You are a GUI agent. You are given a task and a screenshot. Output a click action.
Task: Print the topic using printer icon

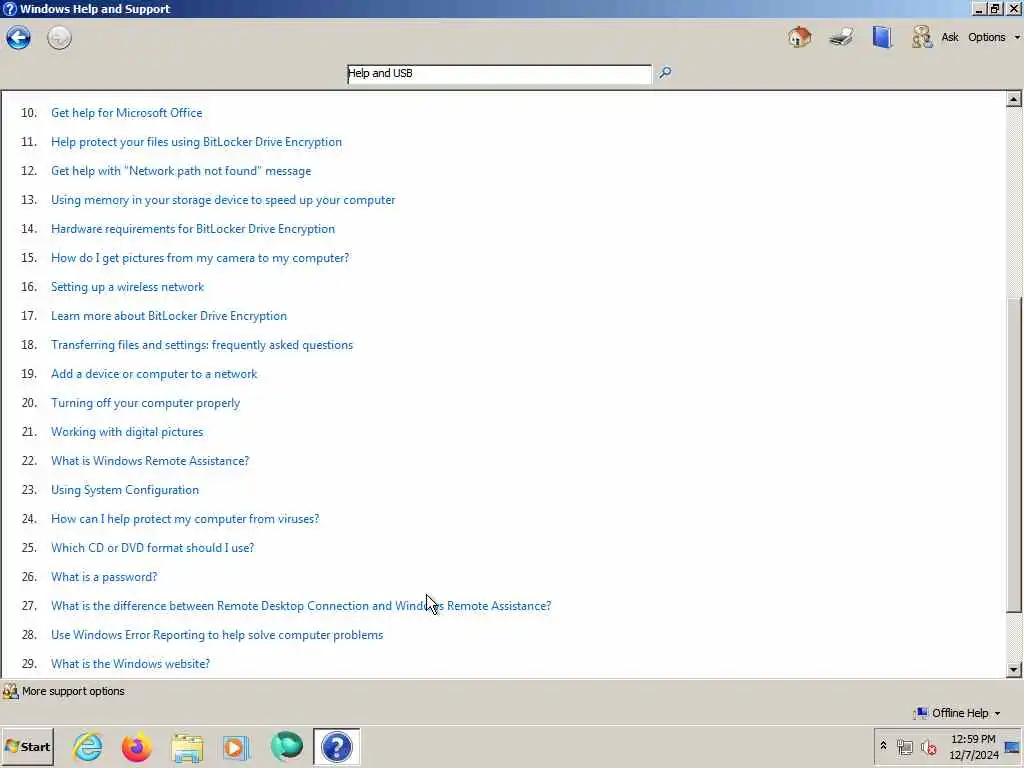pyautogui.click(x=841, y=37)
